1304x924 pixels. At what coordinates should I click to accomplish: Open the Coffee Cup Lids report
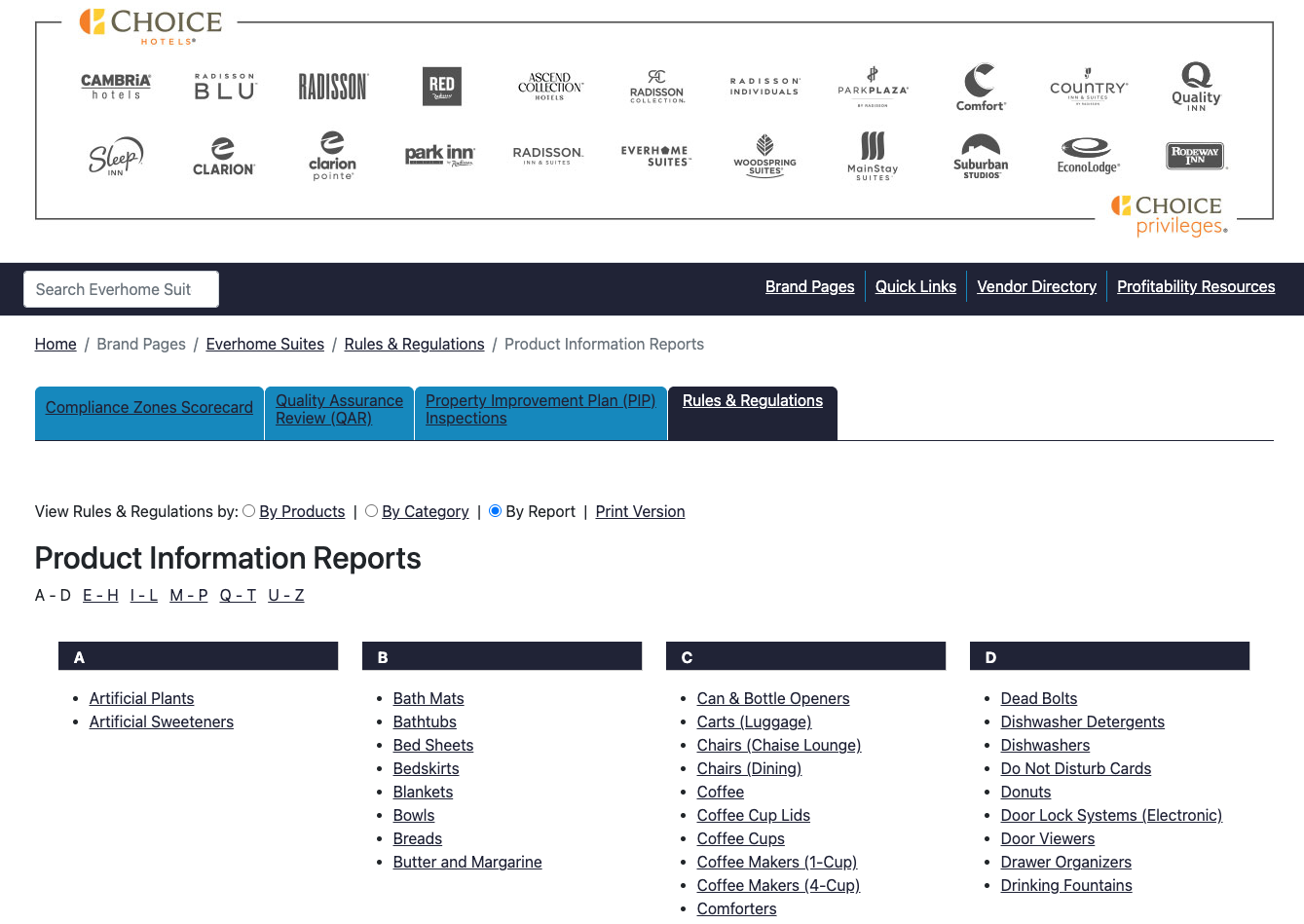click(754, 815)
